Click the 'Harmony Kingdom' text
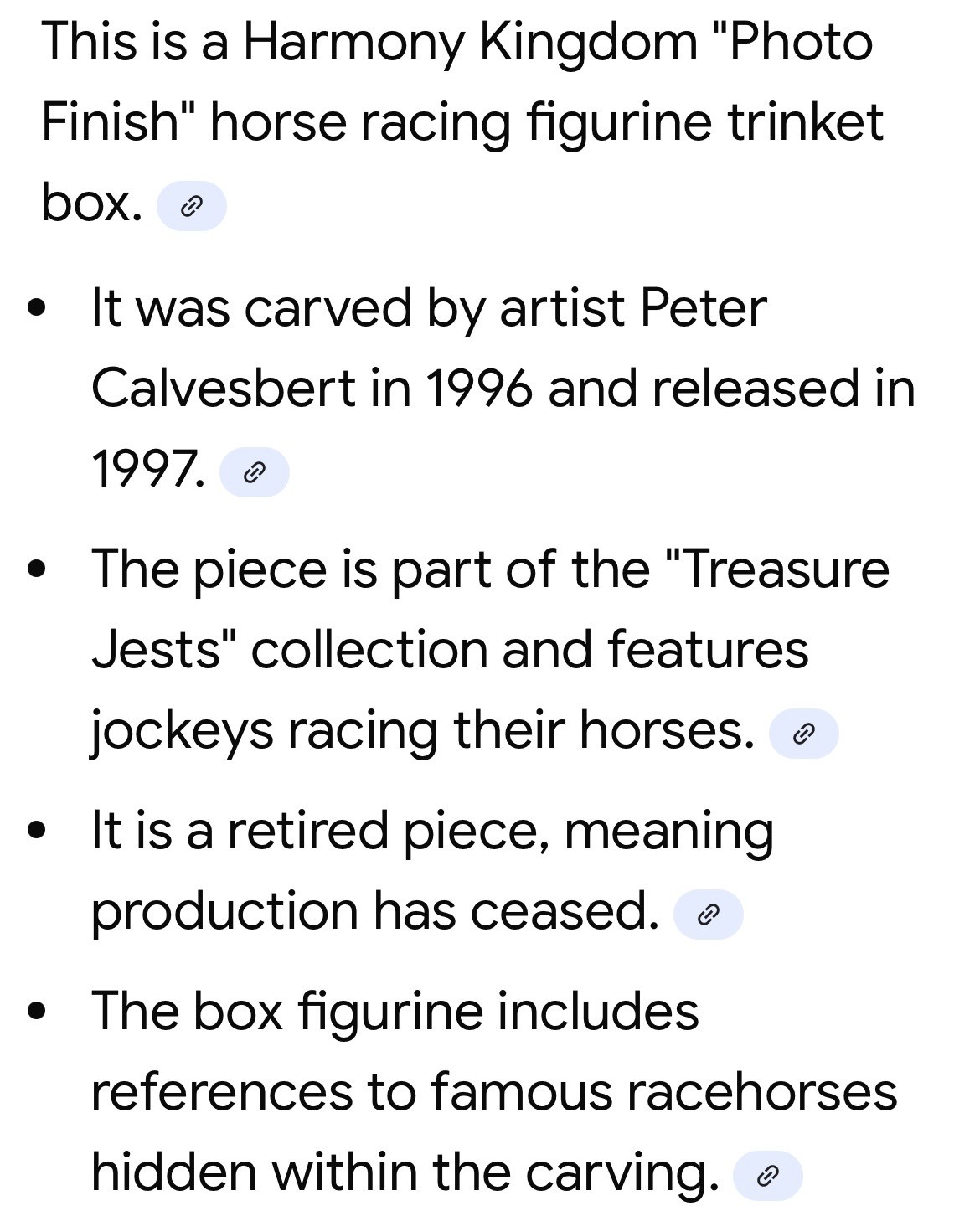 [470, 42]
